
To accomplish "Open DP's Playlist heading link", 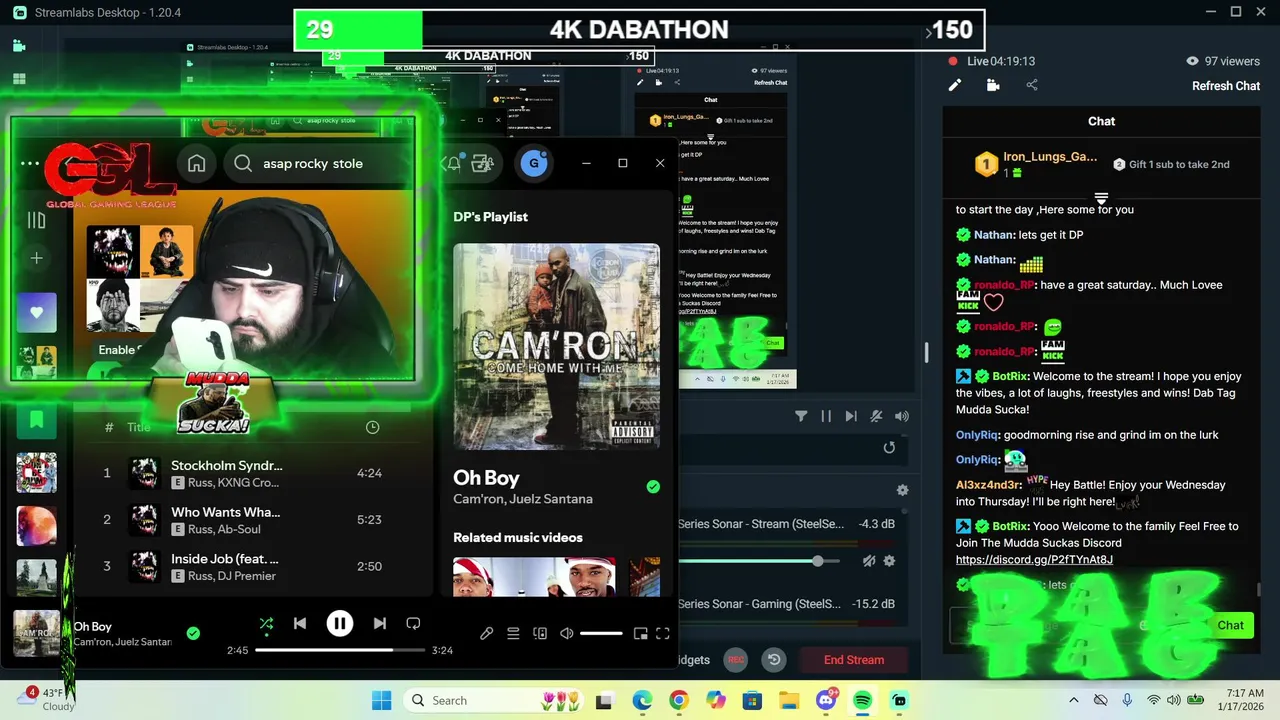I will coord(490,217).
